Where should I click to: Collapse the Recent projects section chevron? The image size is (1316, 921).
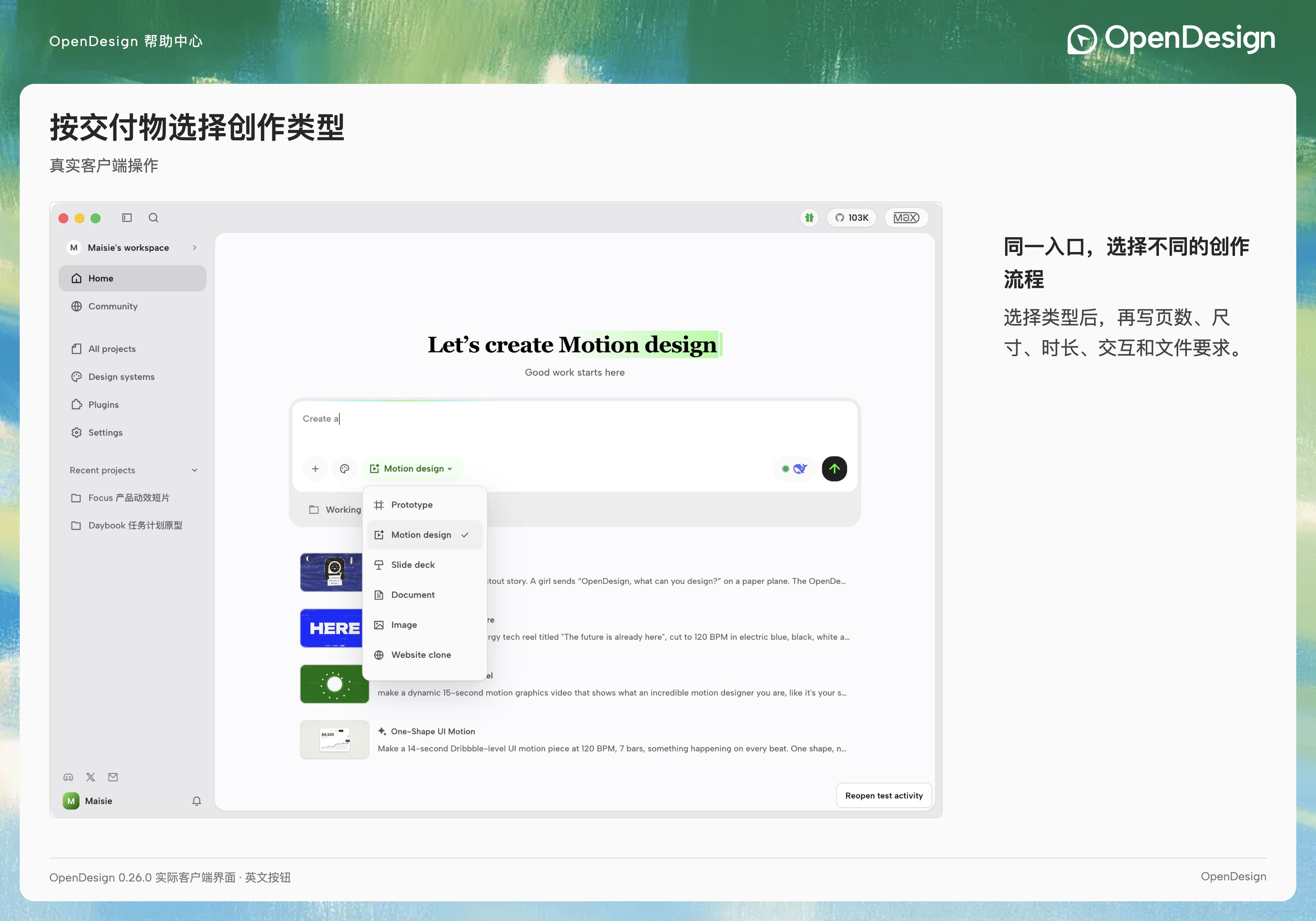195,470
